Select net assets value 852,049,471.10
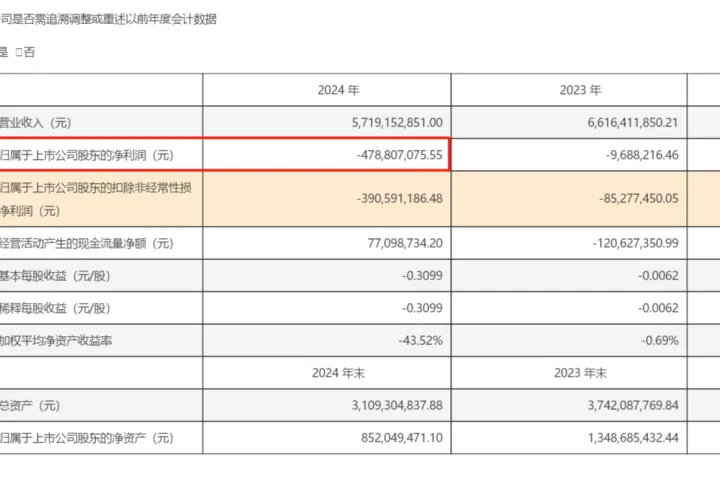This screenshot has width=720, height=480. click(x=402, y=438)
